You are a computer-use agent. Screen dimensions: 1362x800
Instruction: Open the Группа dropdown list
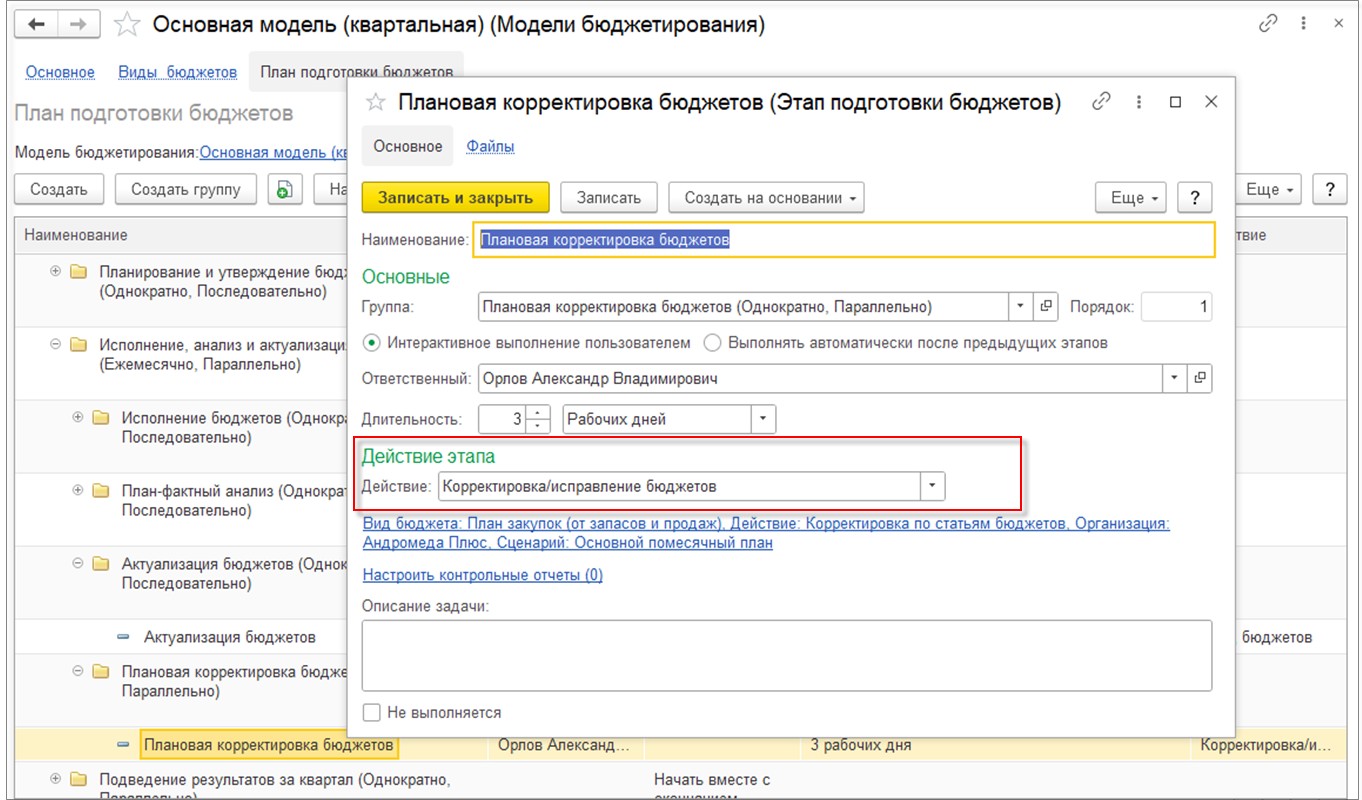pos(1021,307)
